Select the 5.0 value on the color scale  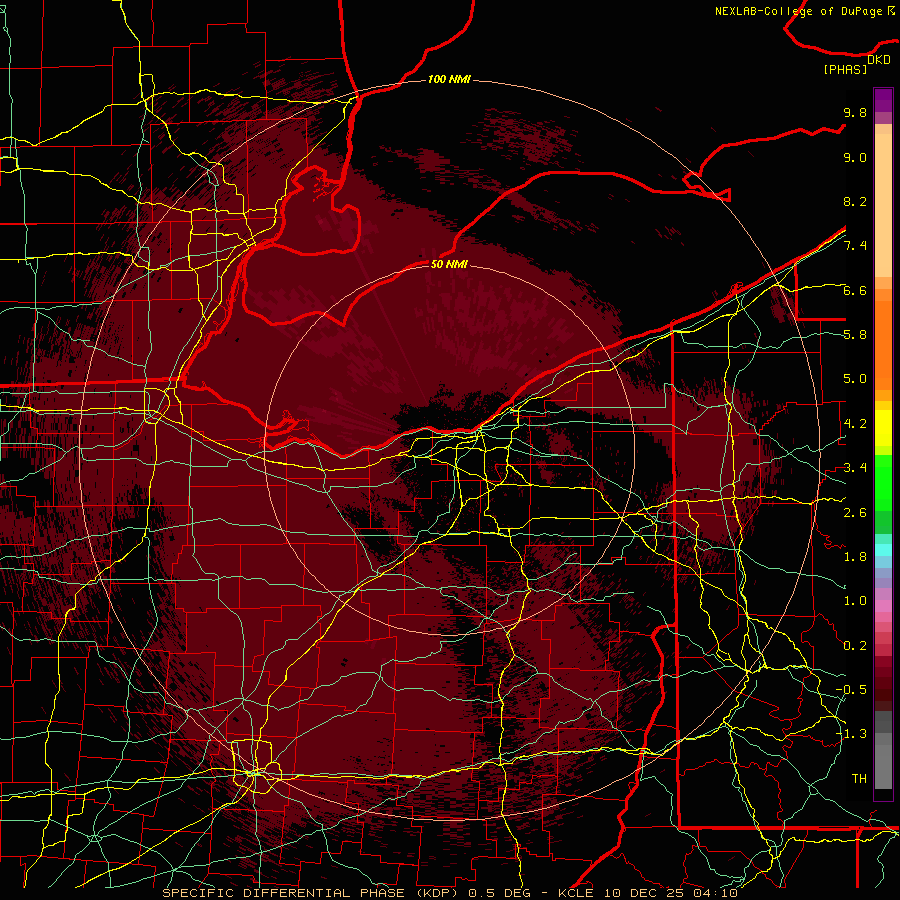tap(855, 379)
